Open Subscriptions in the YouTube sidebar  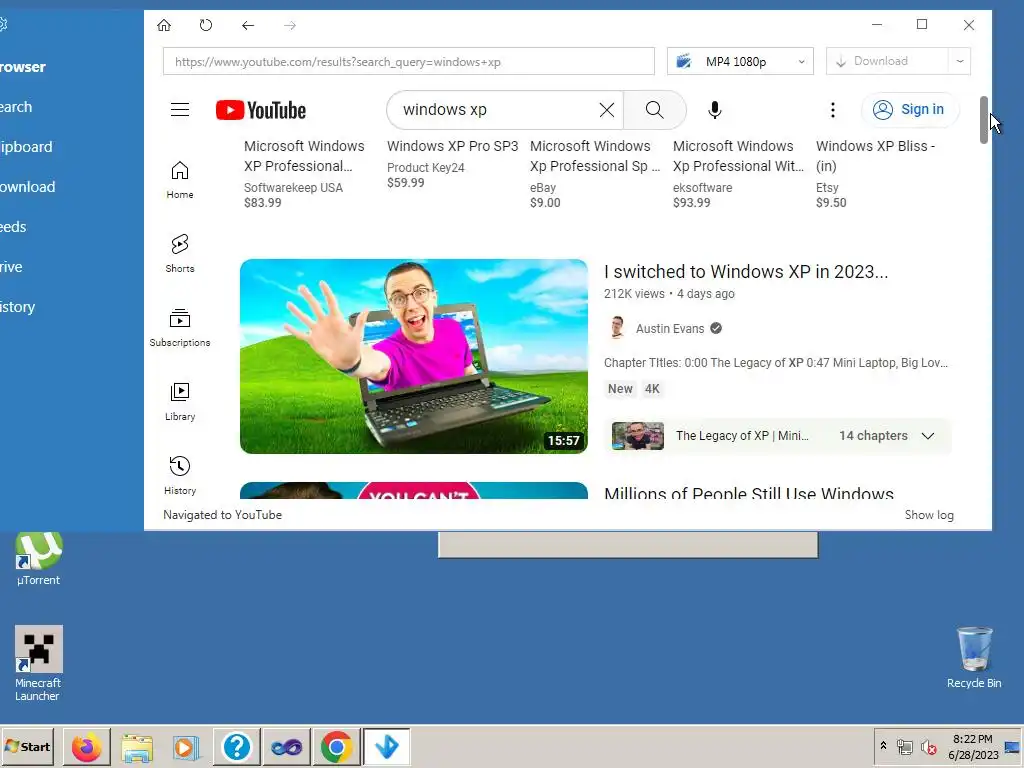pos(180,328)
